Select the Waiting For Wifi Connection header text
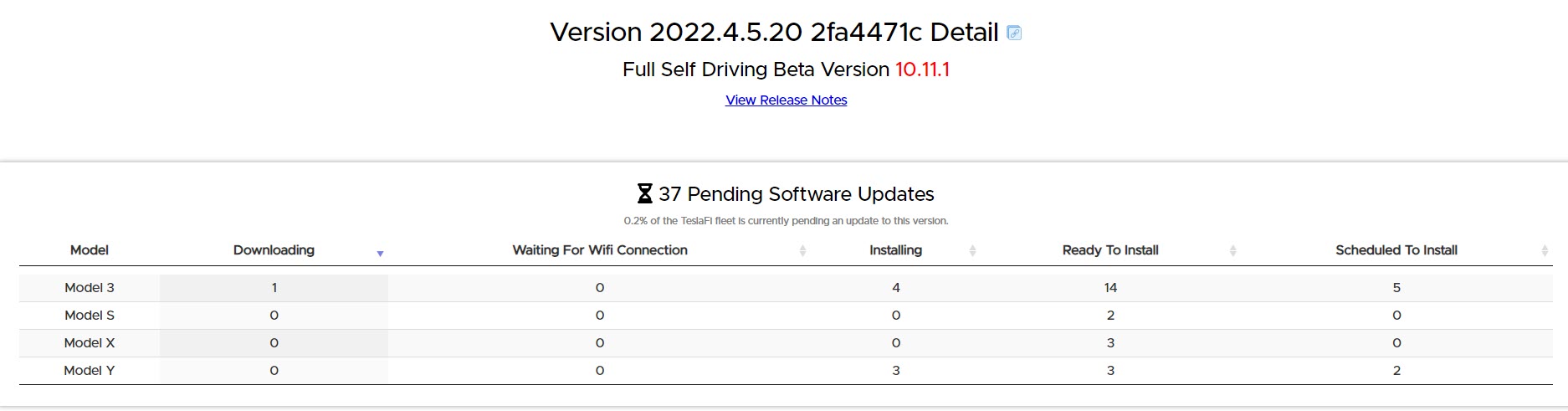The height and width of the screenshot is (411, 1568). click(599, 249)
